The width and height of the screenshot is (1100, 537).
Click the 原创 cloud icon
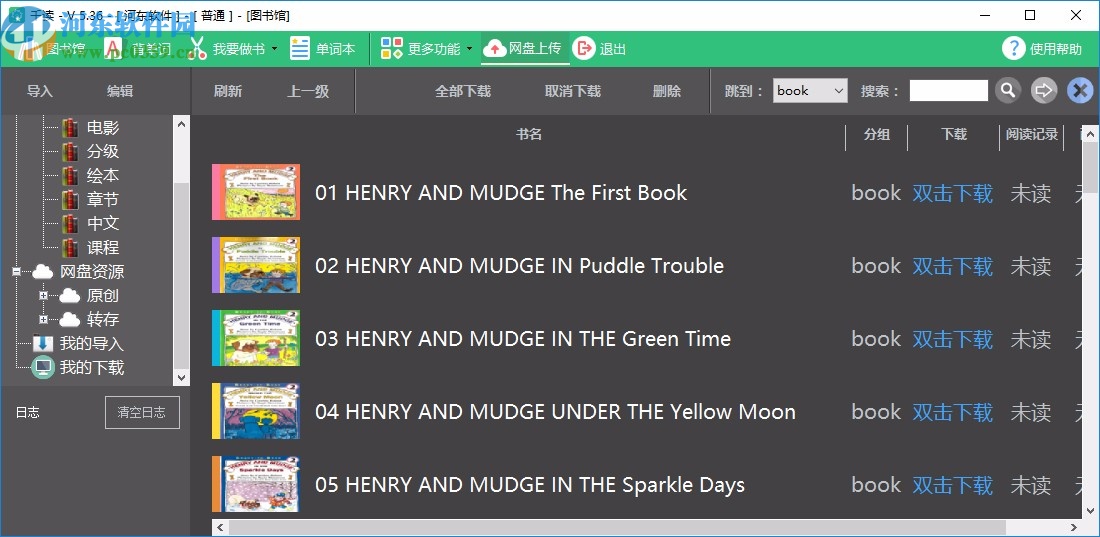click(x=69, y=296)
